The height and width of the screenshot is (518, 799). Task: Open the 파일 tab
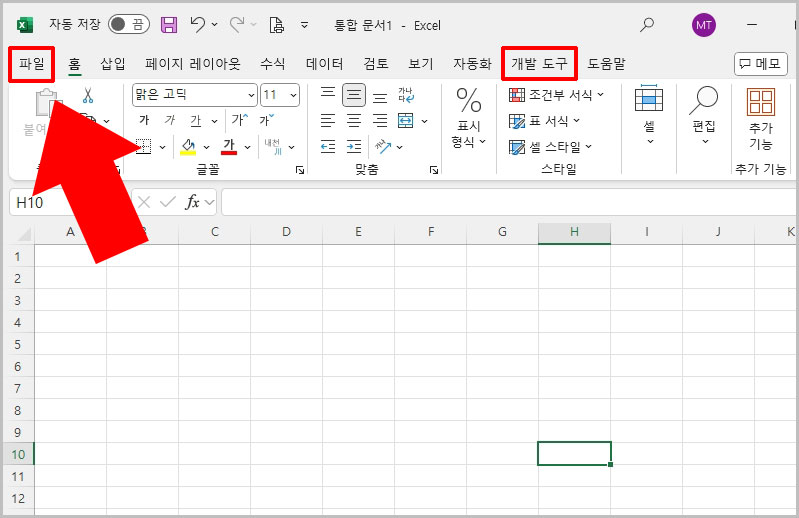click(32, 64)
